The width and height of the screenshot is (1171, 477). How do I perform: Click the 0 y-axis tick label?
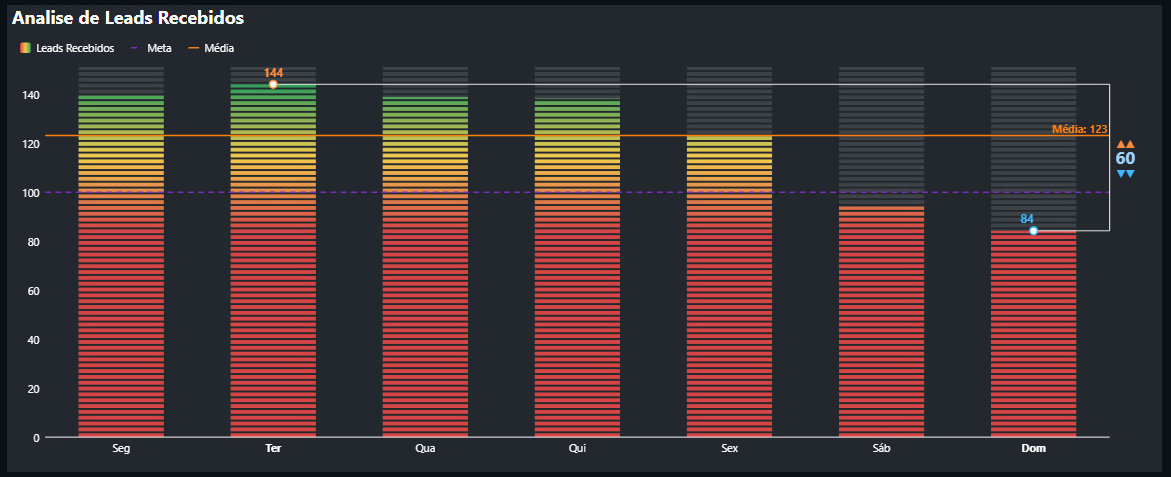(37, 437)
